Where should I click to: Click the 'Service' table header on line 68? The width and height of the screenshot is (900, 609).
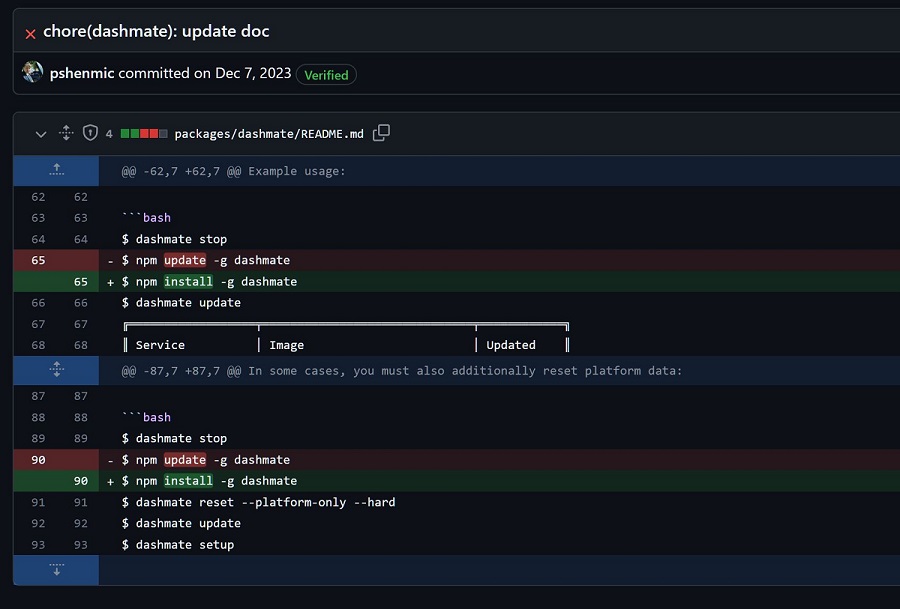(160, 345)
